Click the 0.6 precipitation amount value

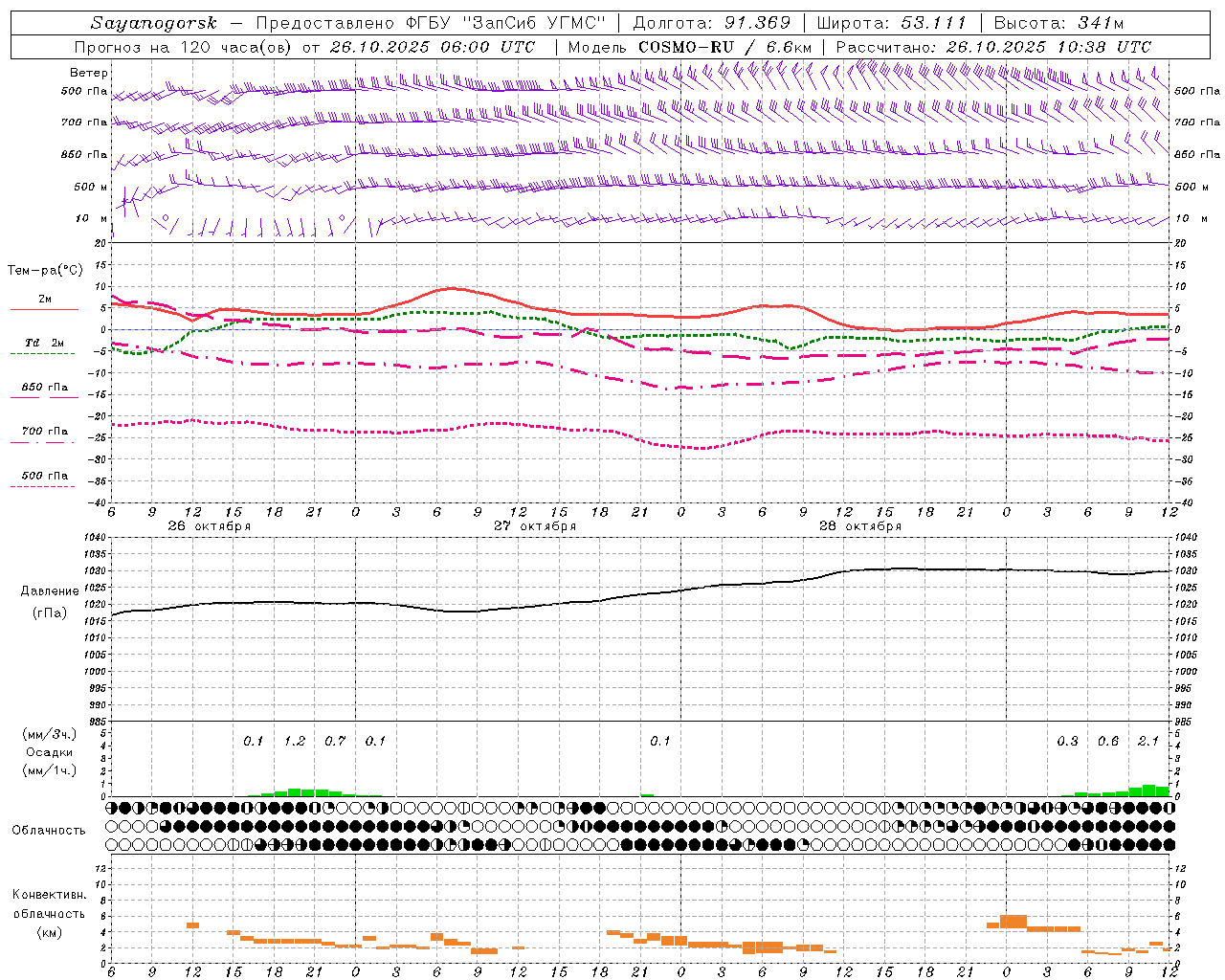tap(1108, 742)
